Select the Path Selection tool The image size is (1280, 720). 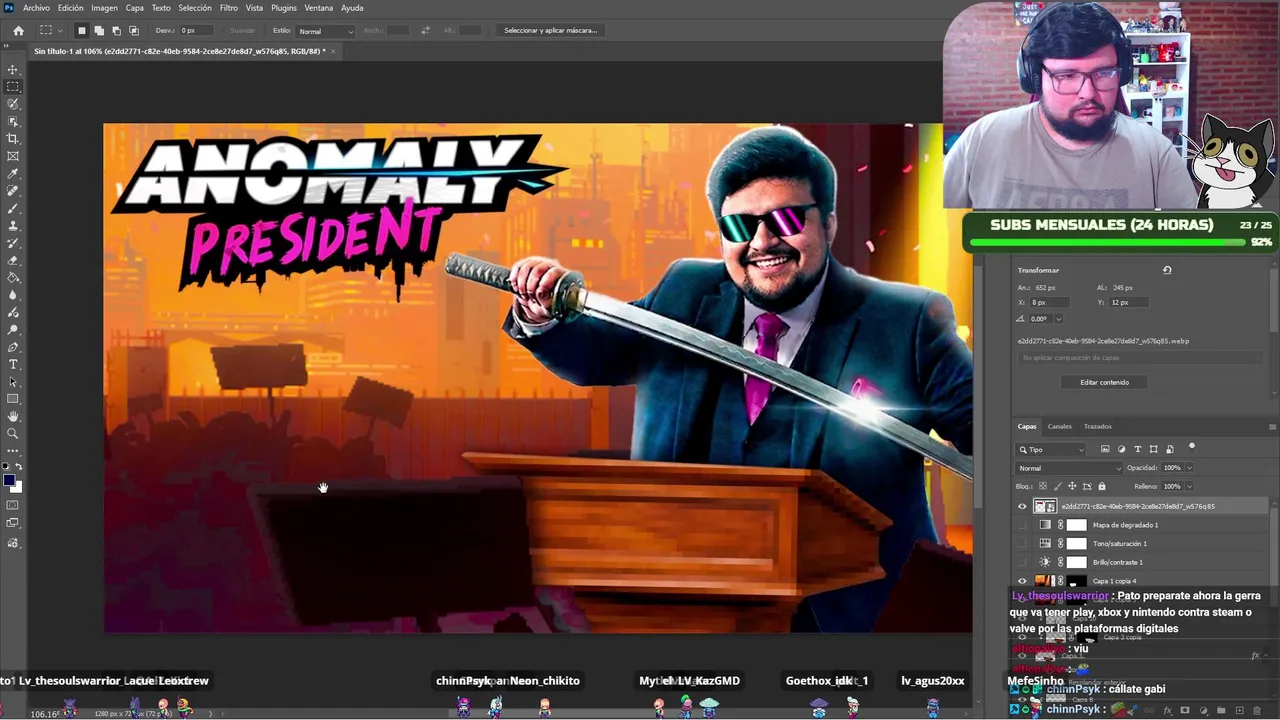[13, 382]
